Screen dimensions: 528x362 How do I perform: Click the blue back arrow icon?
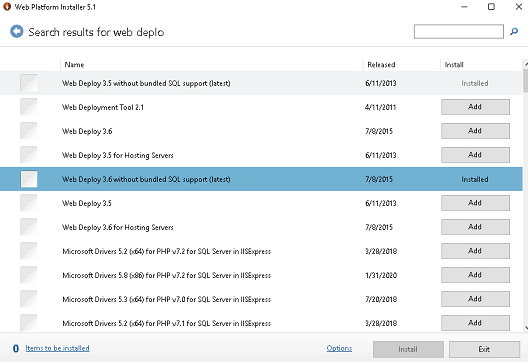pyautogui.click(x=16, y=32)
